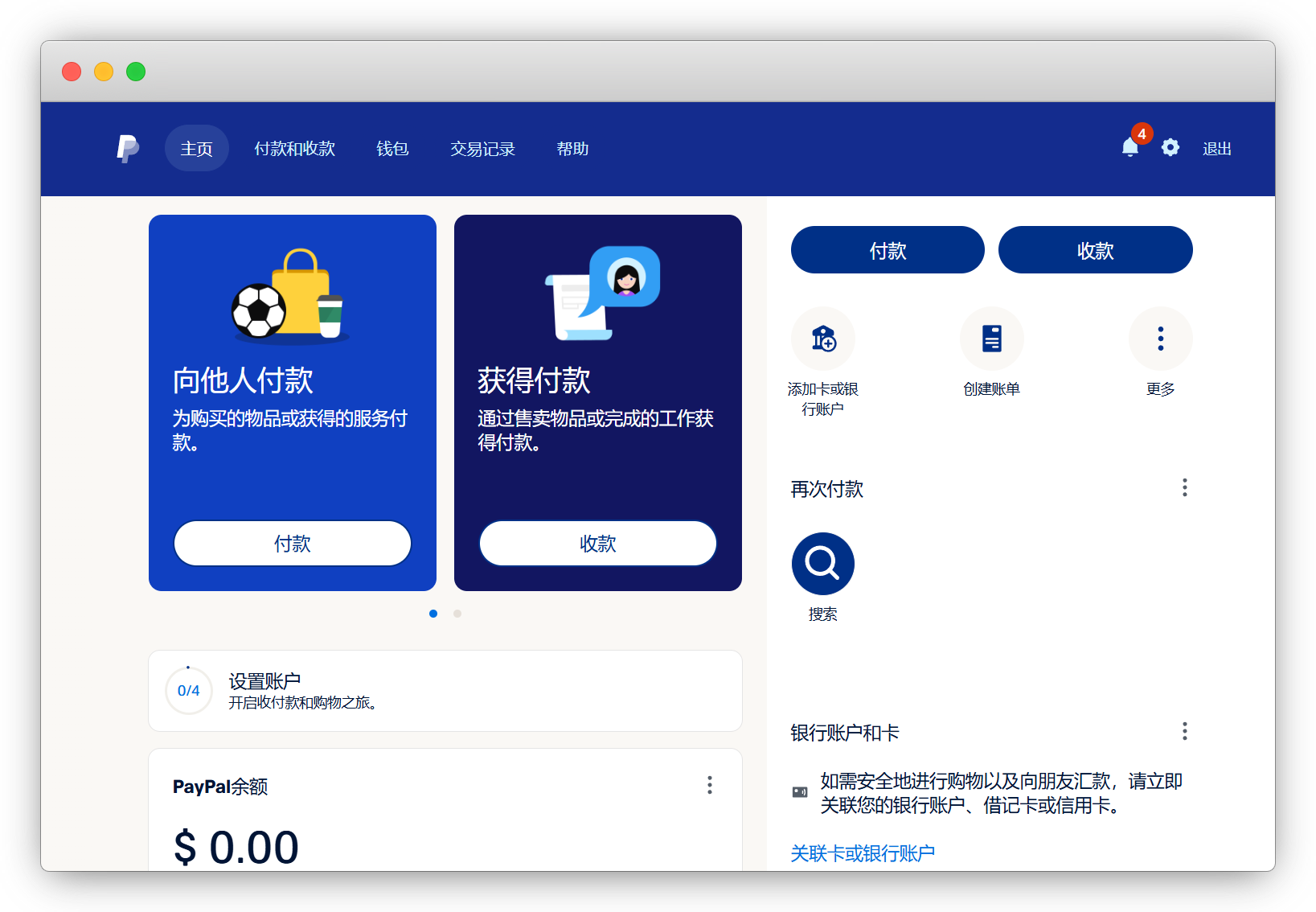Click the 关联卡或银行账户 link

pyautogui.click(x=862, y=853)
